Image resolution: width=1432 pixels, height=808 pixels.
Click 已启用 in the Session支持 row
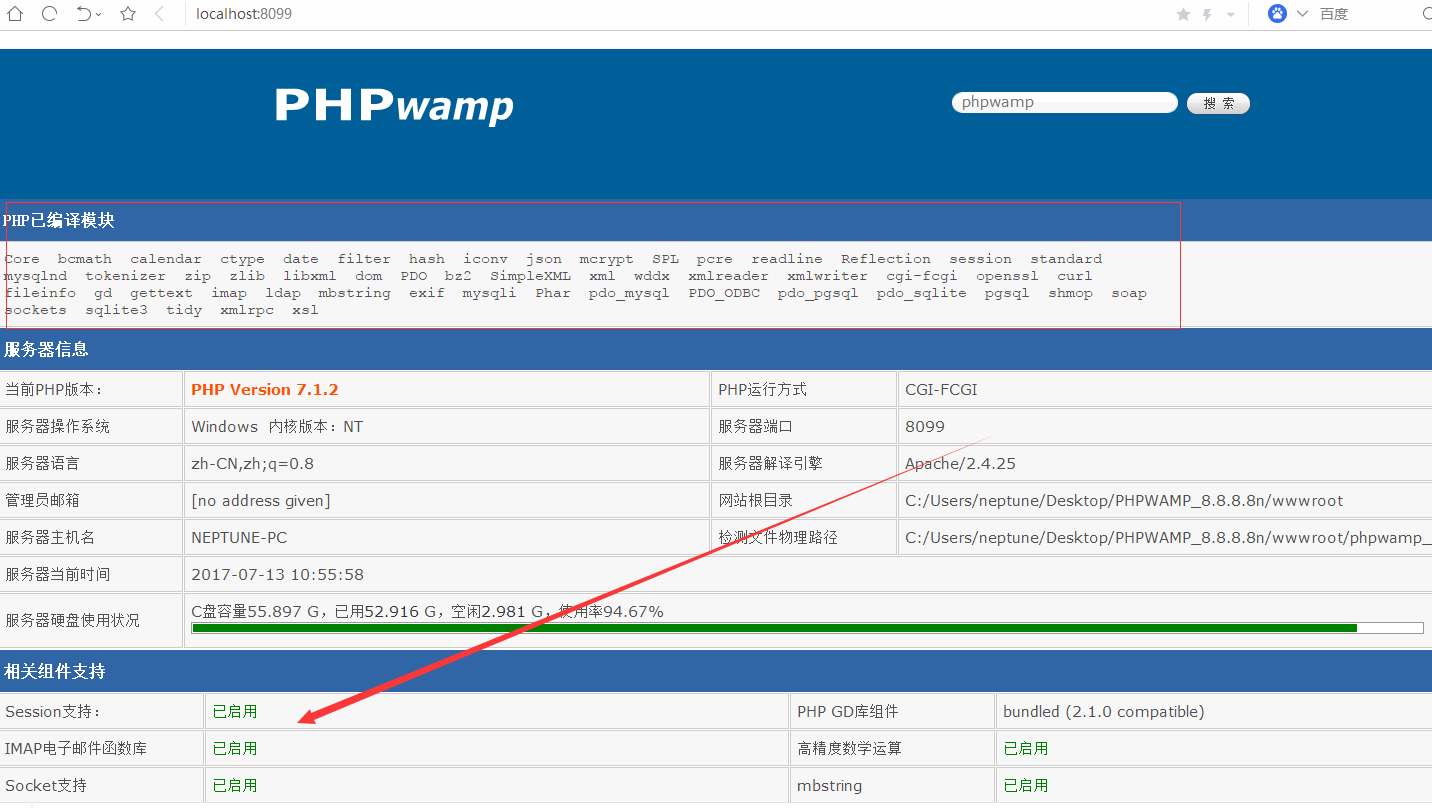click(235, 712)
